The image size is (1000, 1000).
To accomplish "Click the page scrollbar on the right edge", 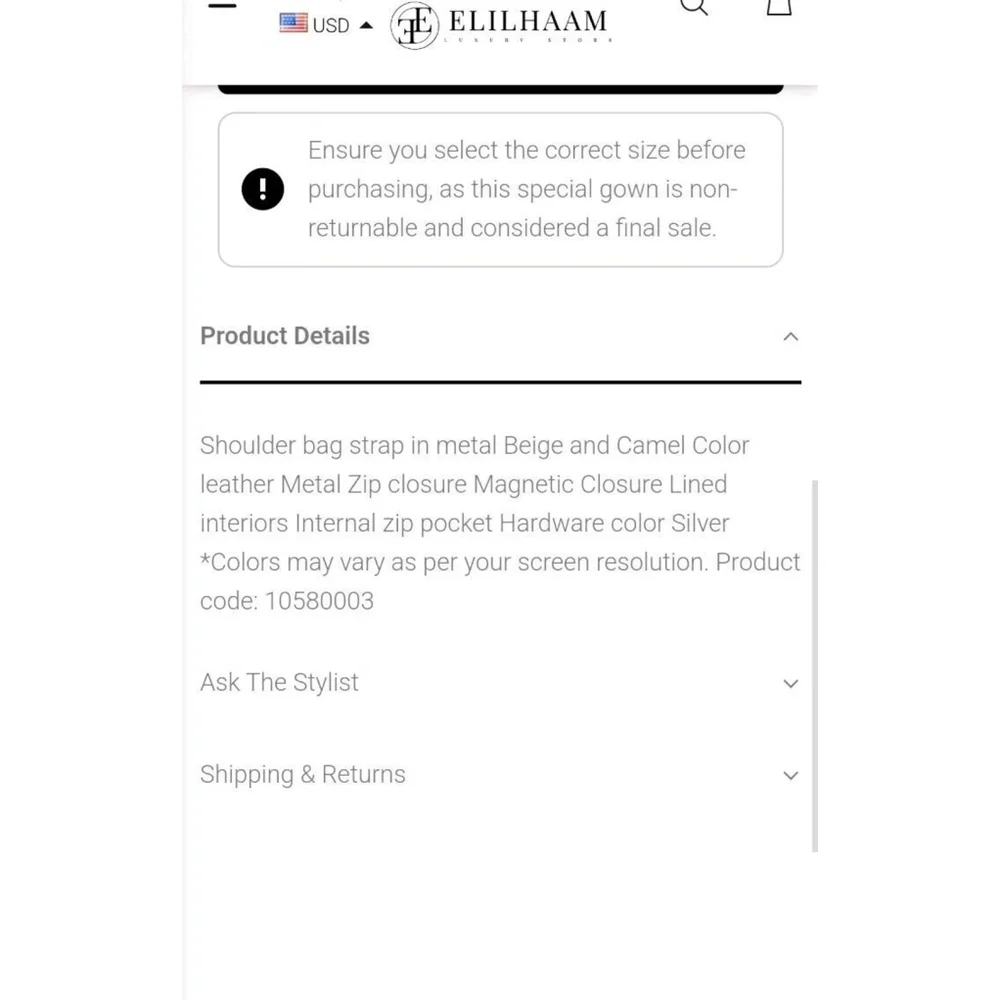I will click(814, 666).
